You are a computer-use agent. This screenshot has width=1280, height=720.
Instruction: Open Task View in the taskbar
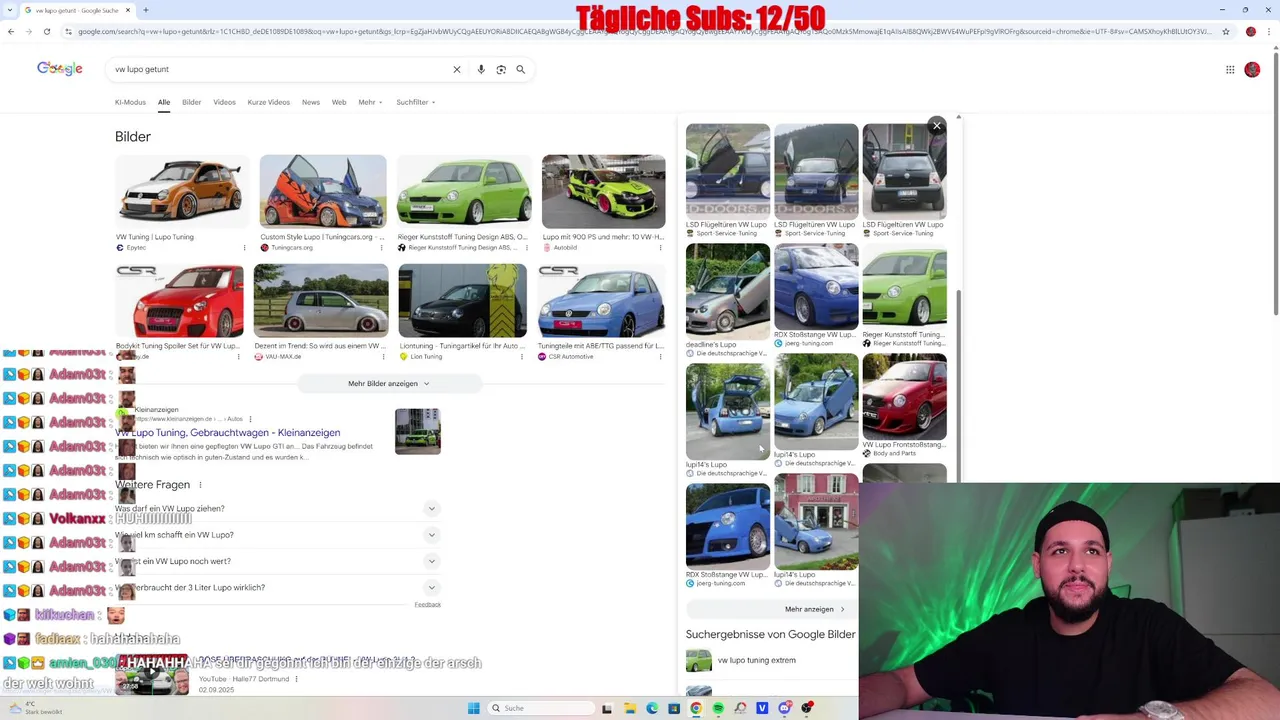click(x=607, y=708)
